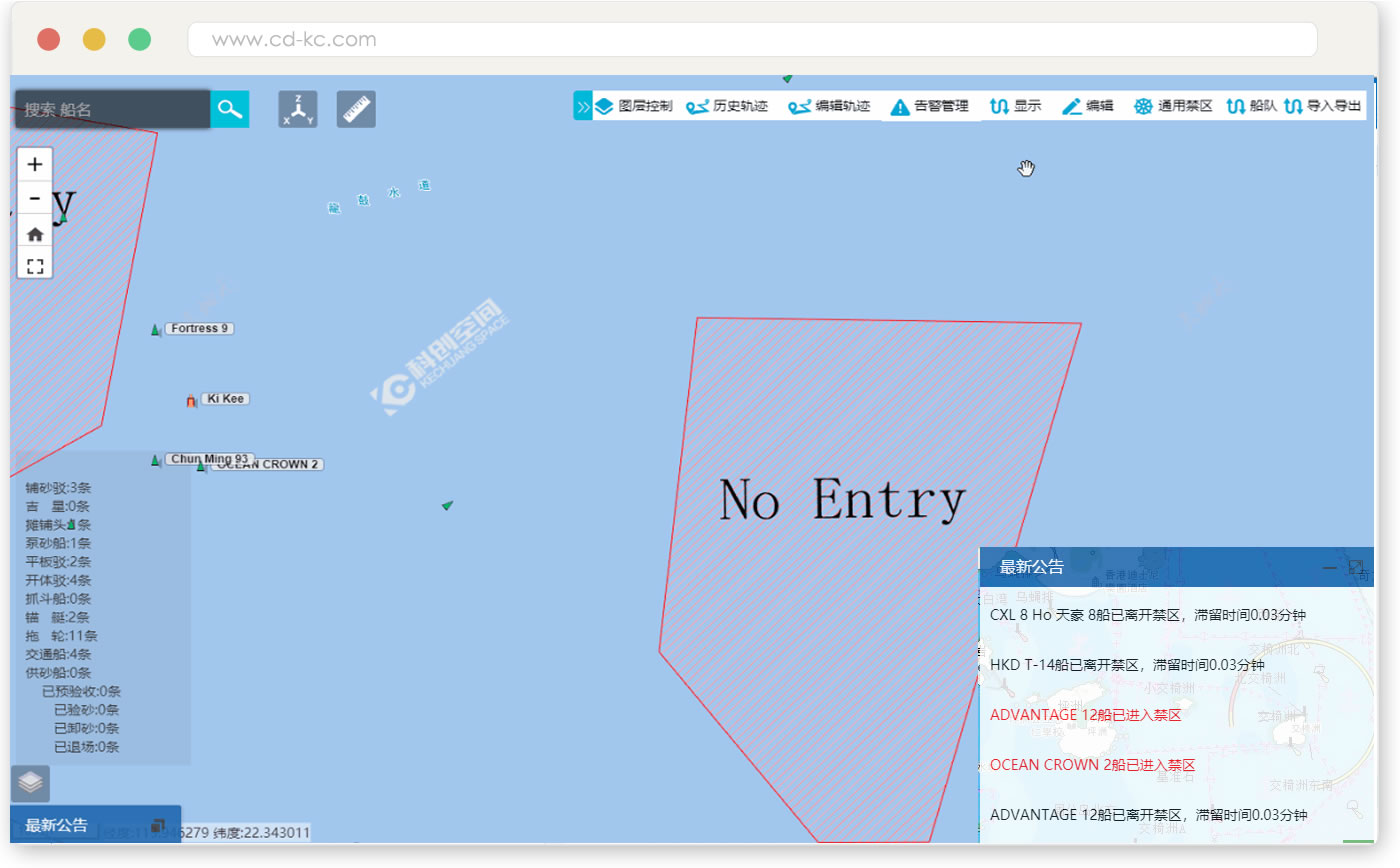This screenshot has height=868, width=1400.
Task: Open 图层控制 layer control menu
Action: pos(634,106)
